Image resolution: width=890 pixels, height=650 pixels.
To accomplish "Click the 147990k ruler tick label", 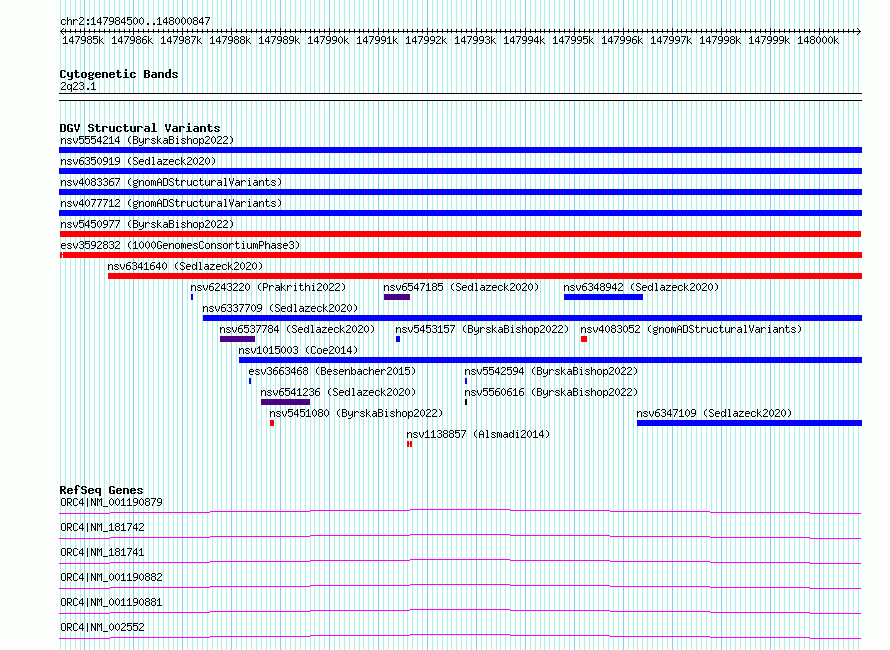I will click(x=328, y=40).
